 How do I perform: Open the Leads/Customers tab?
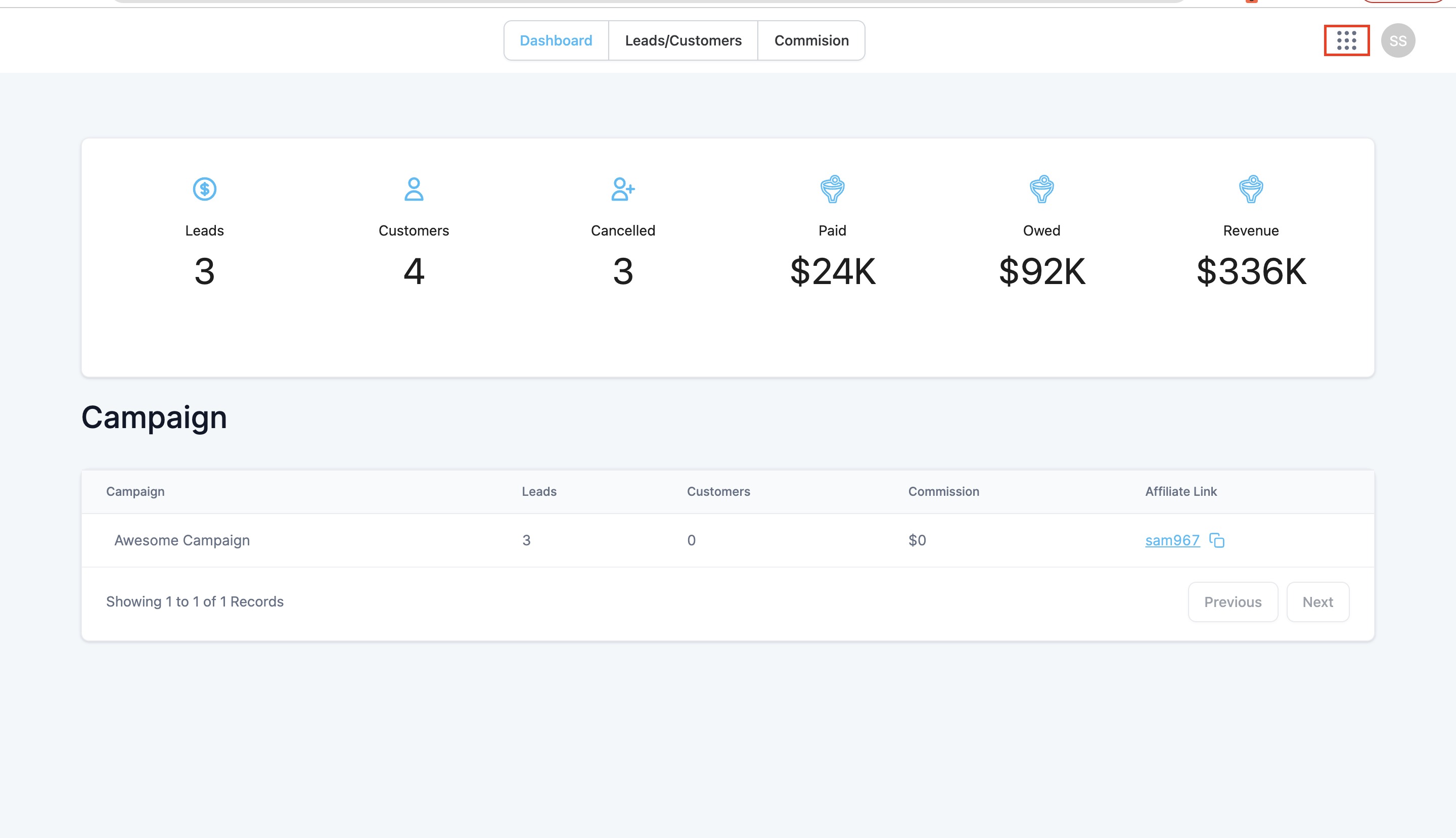[683, 41]
